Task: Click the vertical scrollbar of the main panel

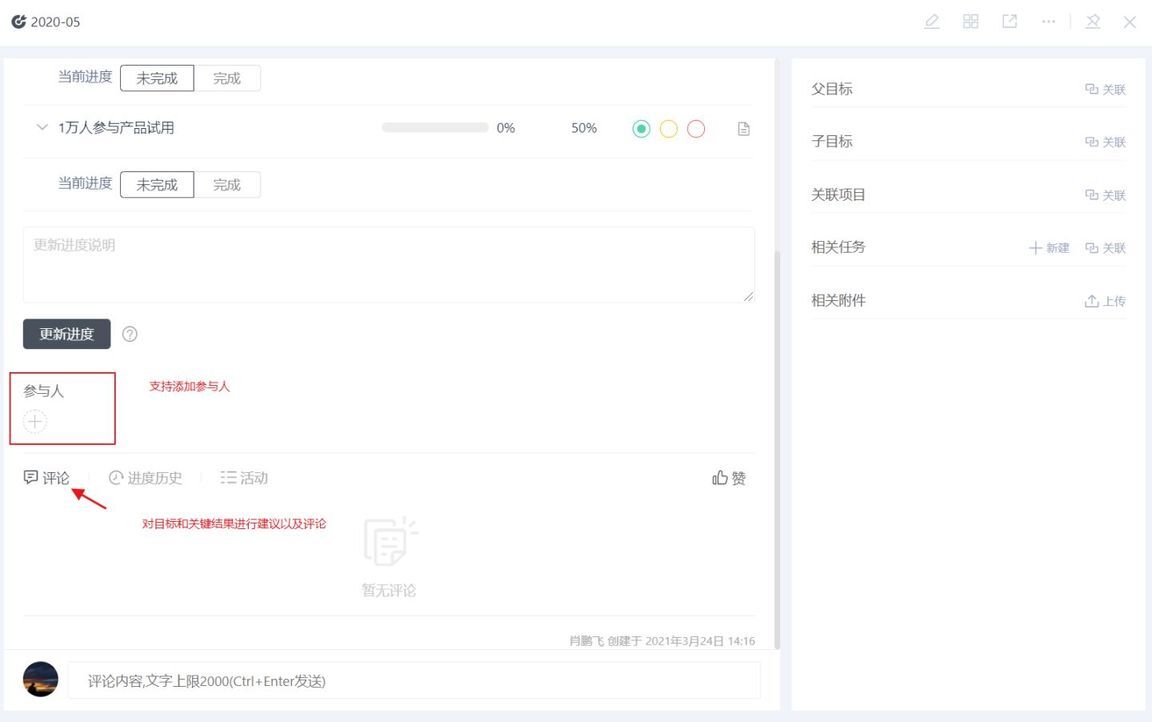Action: (x=777, y=448)
